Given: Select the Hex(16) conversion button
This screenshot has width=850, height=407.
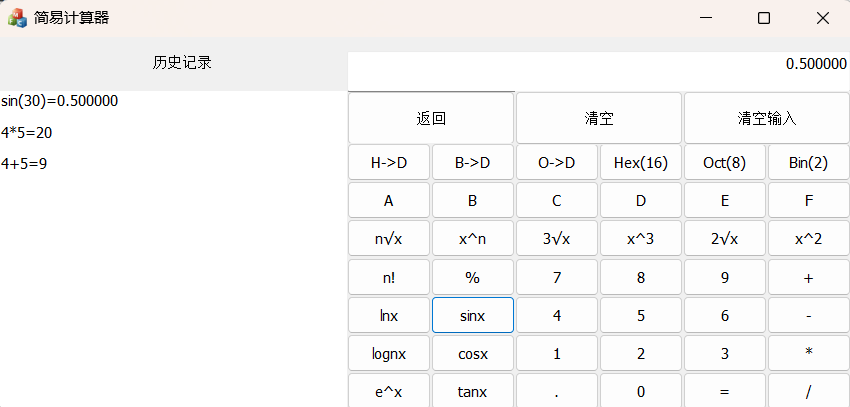Looking at the screenshot, I should (x=641, y=162).
